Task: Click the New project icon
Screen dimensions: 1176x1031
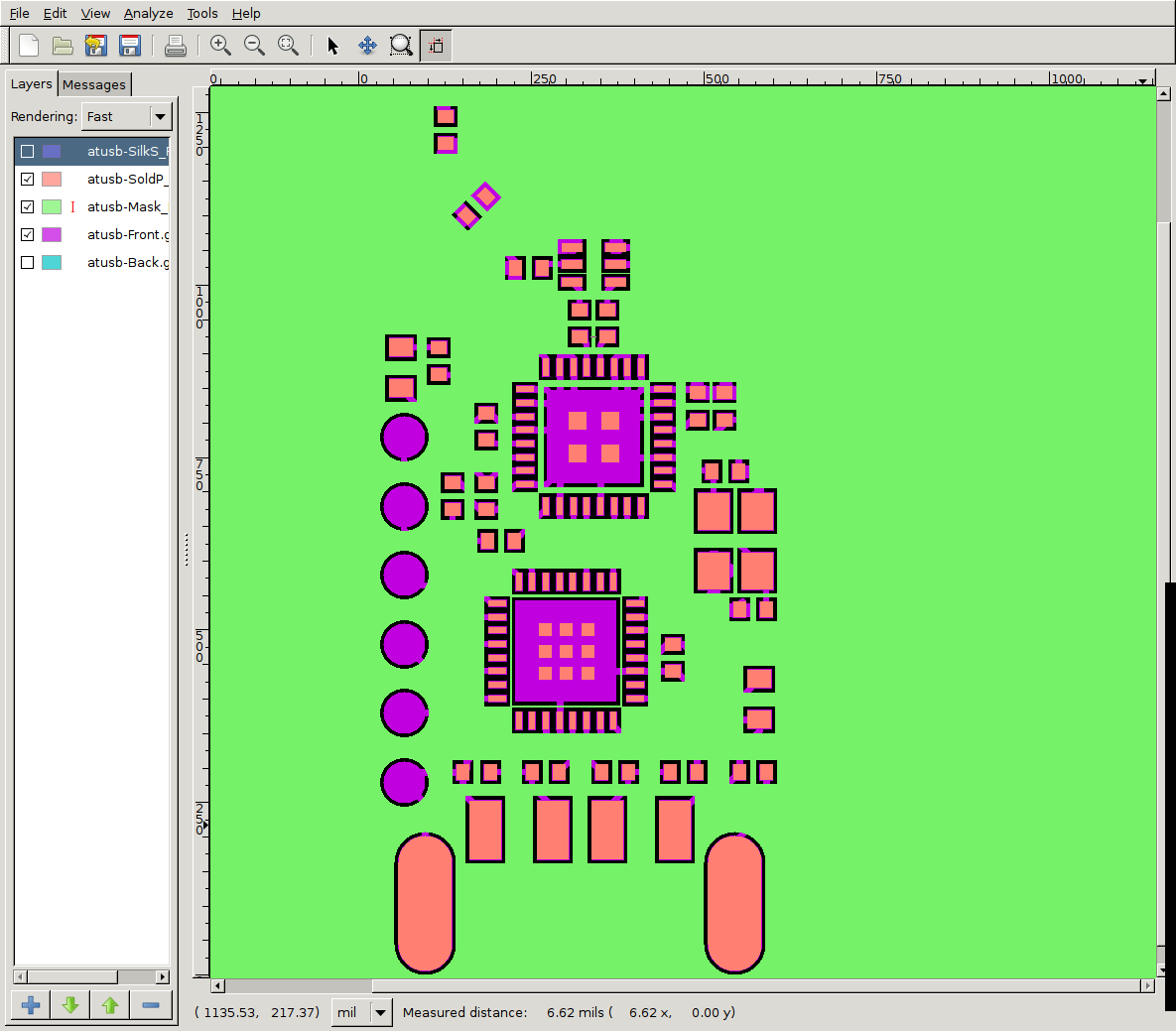Action: click(29, 46)
